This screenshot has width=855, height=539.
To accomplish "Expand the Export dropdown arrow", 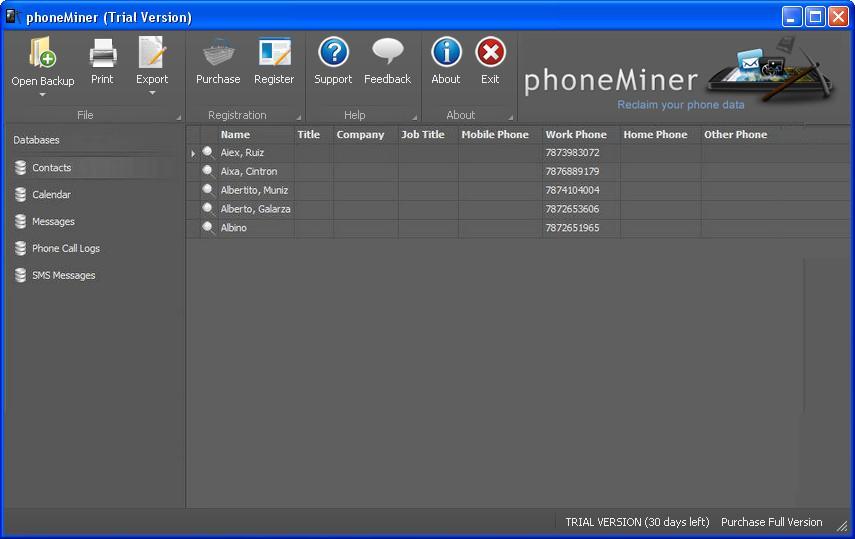I will click(152, 93).
